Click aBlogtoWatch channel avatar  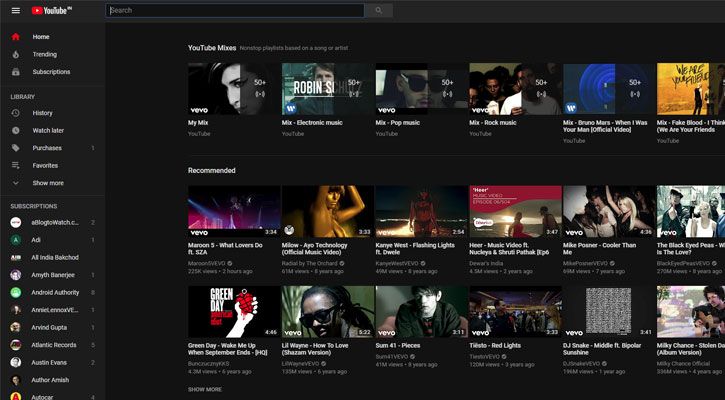coord(16,222)
